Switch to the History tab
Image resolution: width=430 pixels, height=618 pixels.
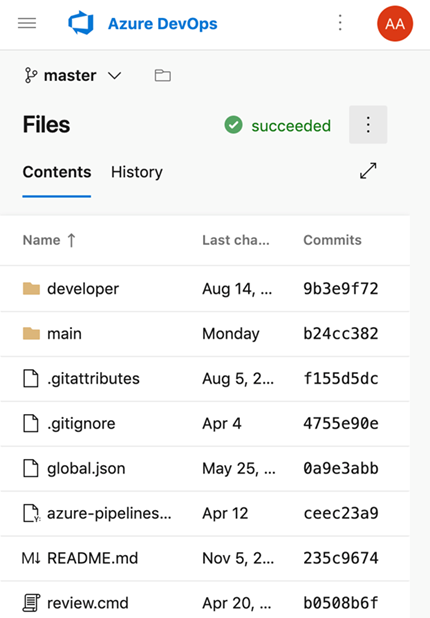137,172
